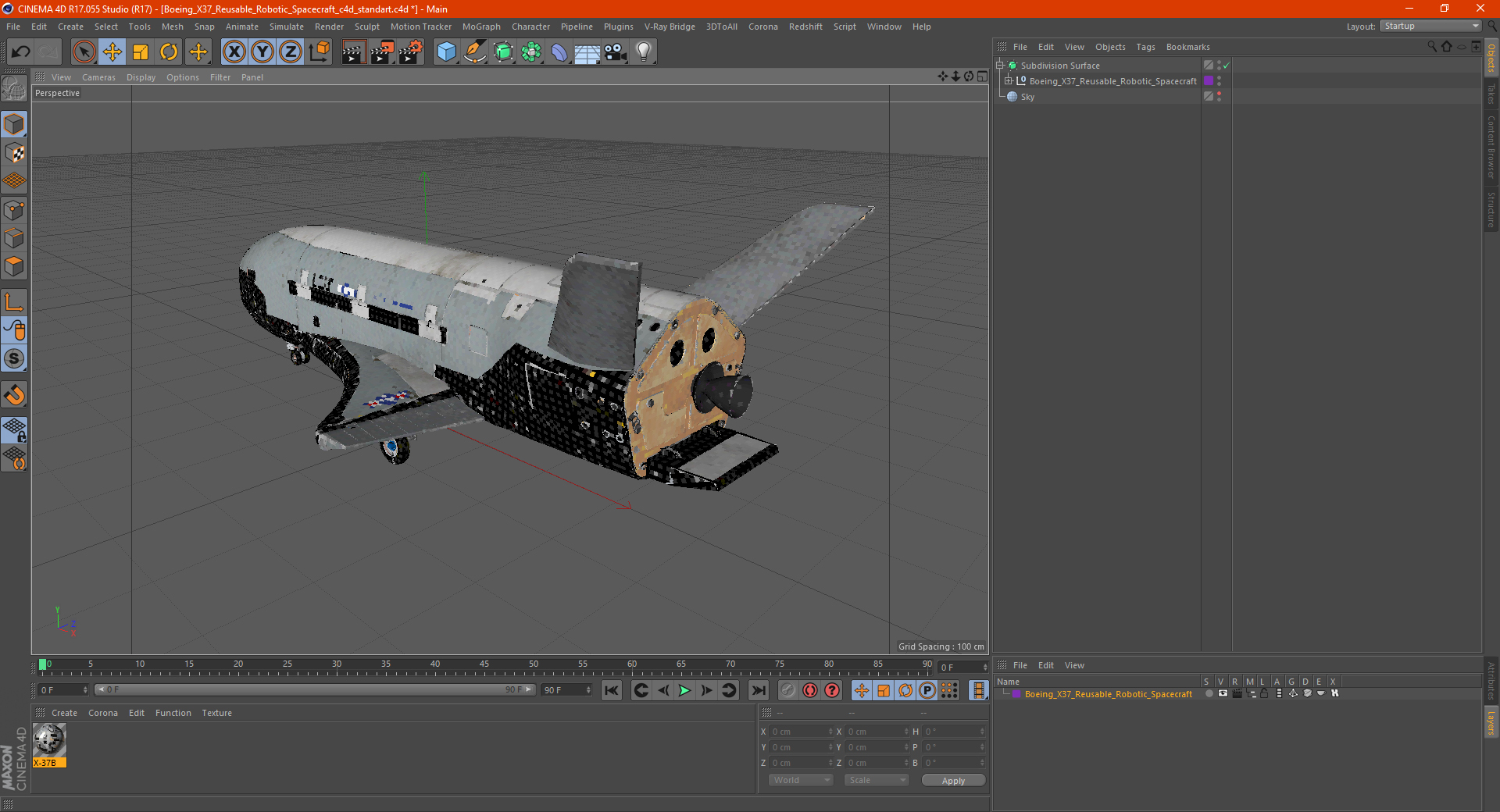Open viewport Cameras menu

tap(98, 77)
